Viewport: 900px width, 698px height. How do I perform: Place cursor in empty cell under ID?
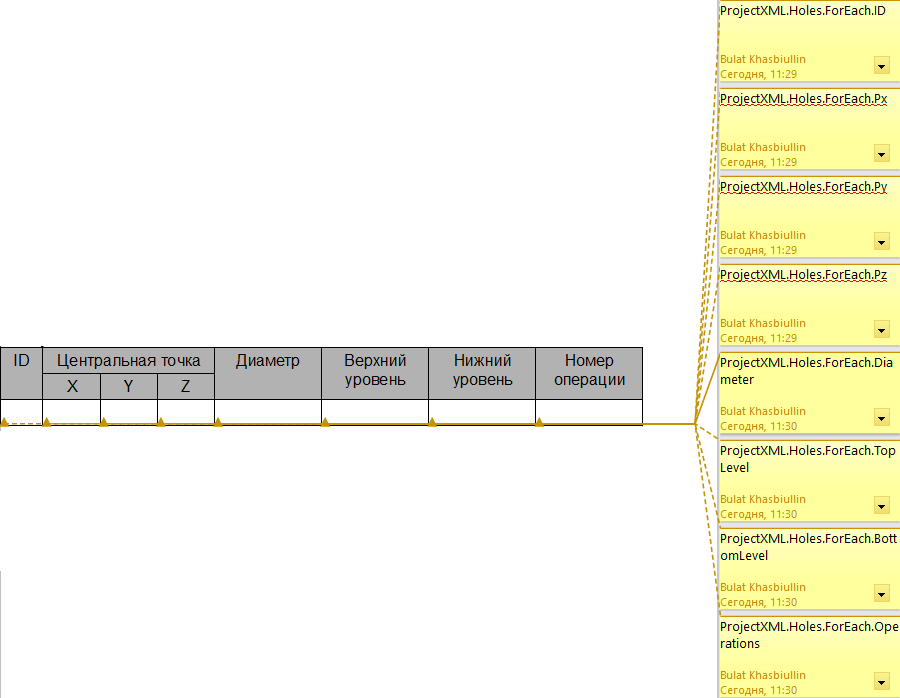[x=21, y=411]
